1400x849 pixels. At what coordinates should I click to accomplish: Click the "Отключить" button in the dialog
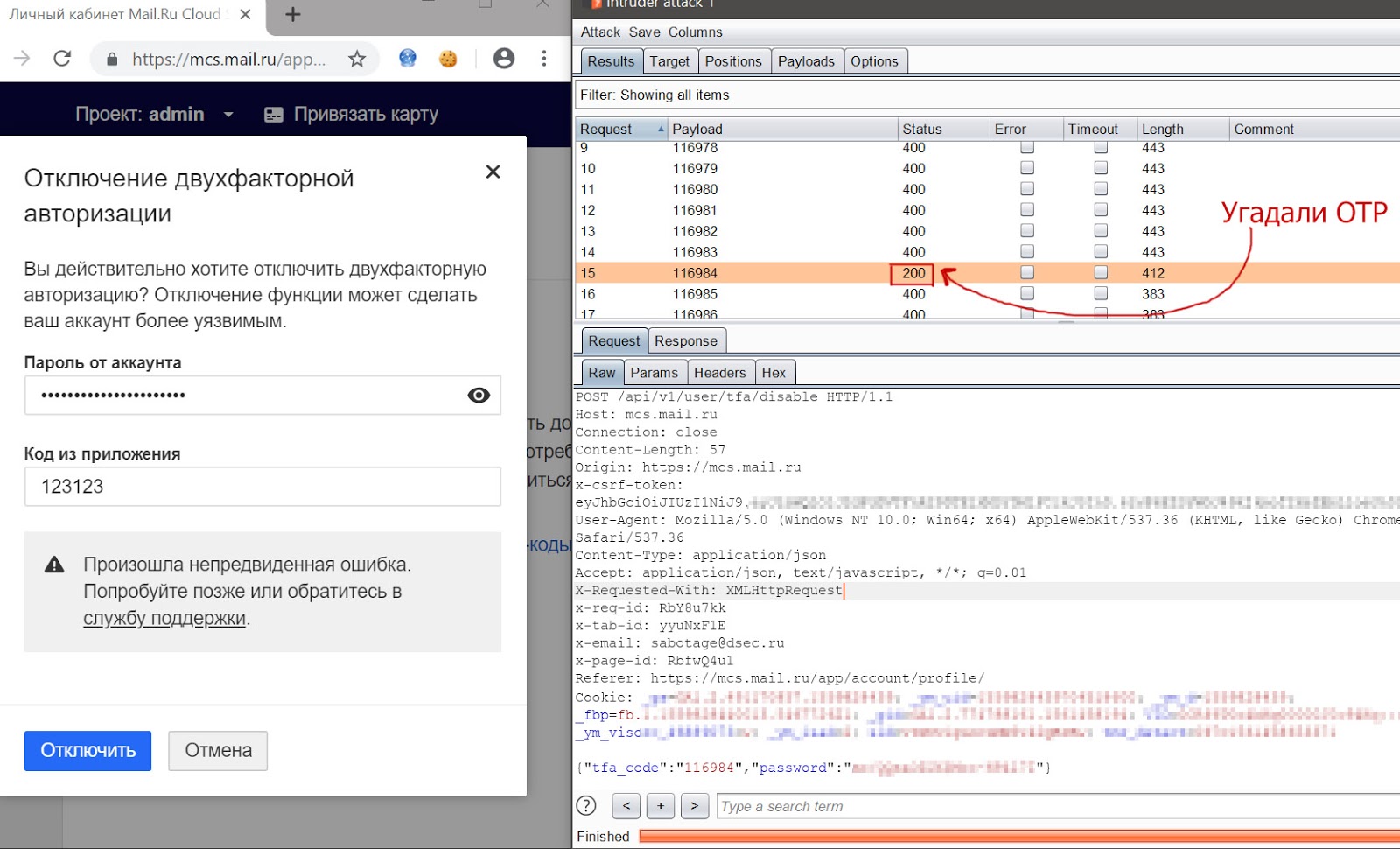pos(87,750)
